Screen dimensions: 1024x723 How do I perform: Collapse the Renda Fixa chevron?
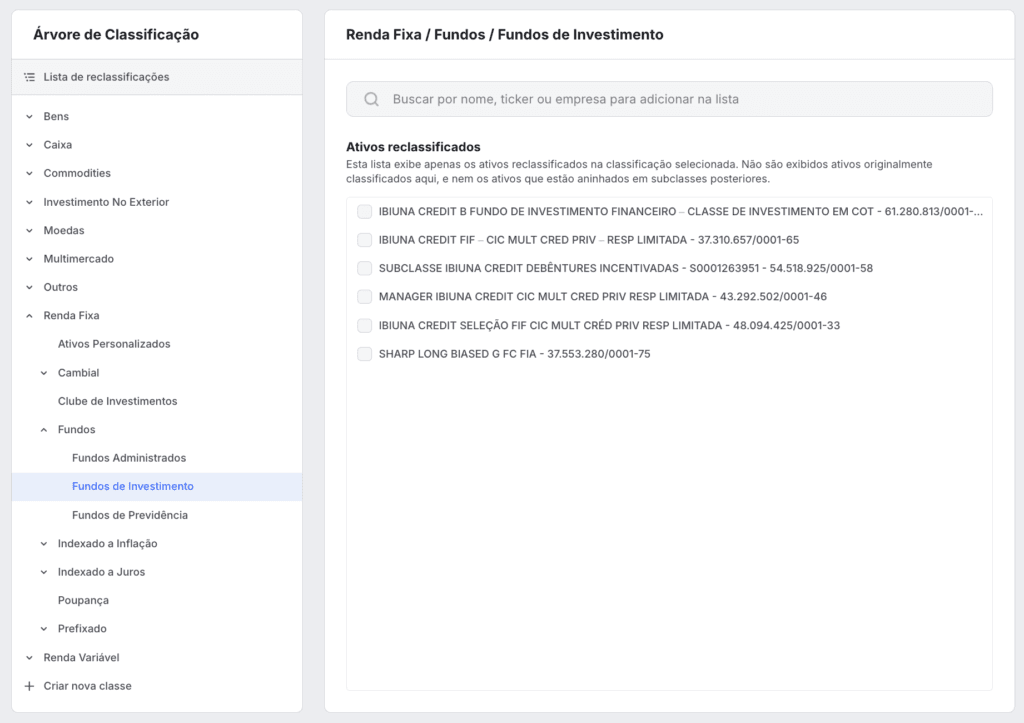pos(29,316)
